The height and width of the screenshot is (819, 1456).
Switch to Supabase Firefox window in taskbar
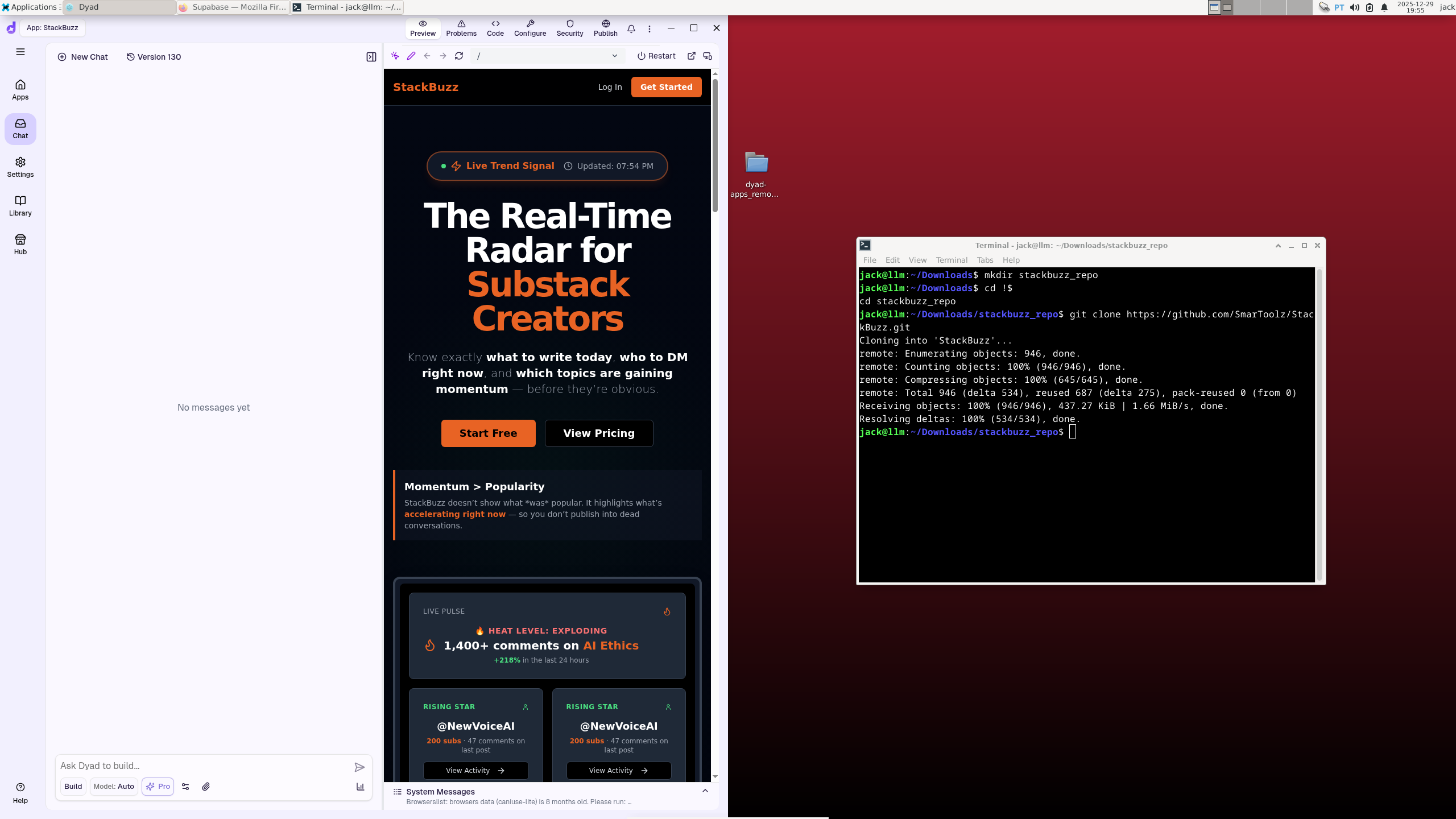coord(234,7)
